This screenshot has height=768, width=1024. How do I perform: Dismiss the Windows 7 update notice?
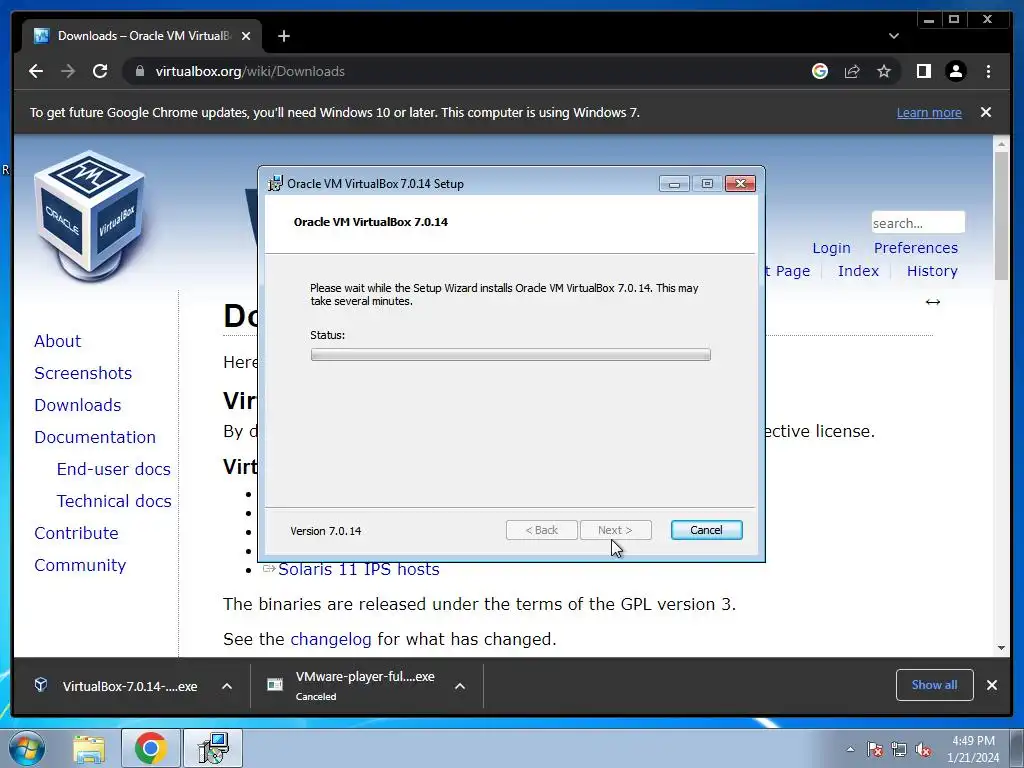point(985,112)
